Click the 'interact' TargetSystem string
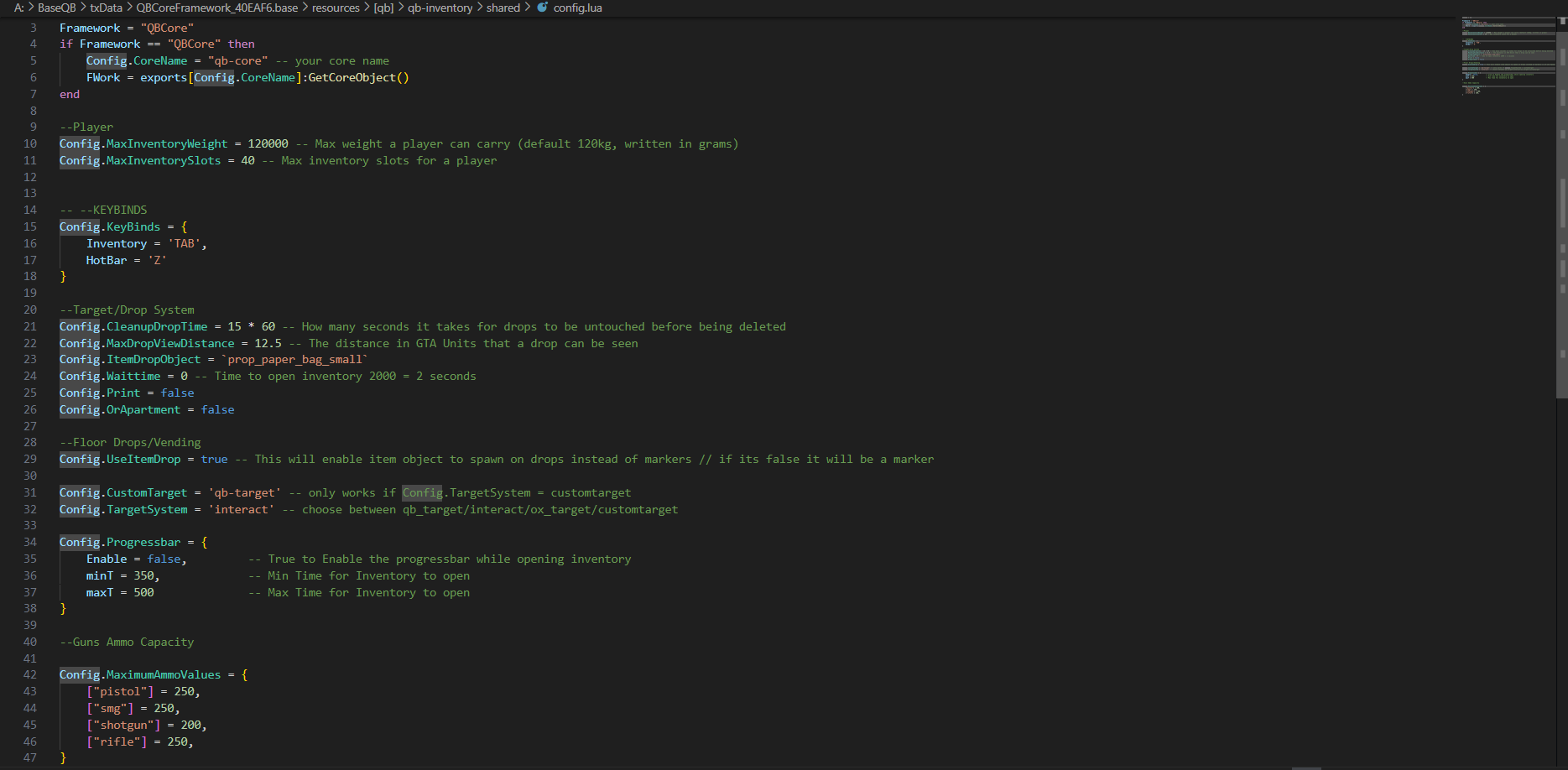The width and height of the screenshot is (1568, 770). point(241,510)
